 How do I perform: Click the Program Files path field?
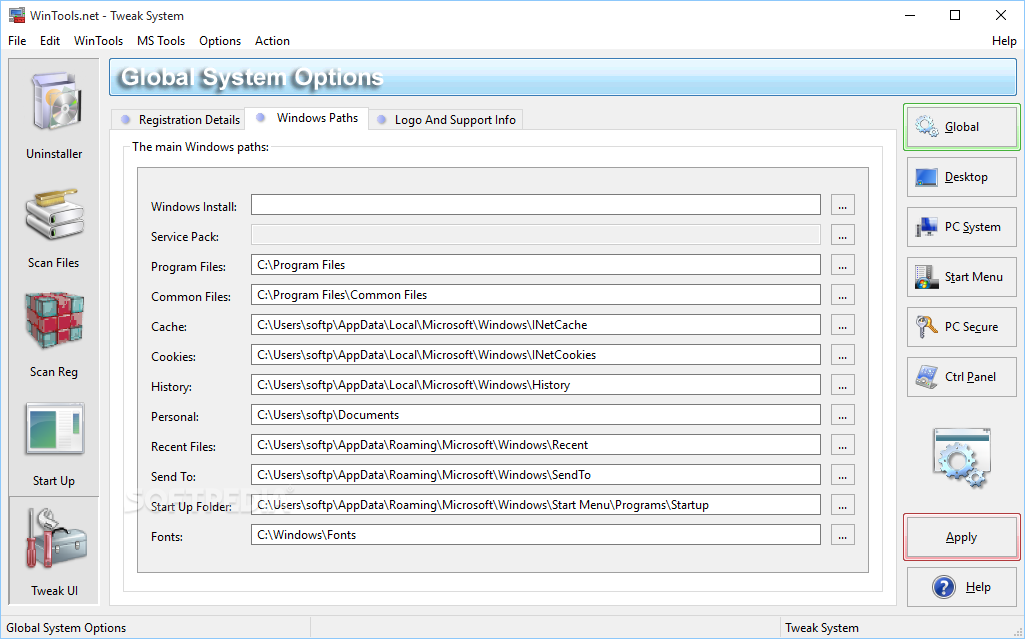535,265
